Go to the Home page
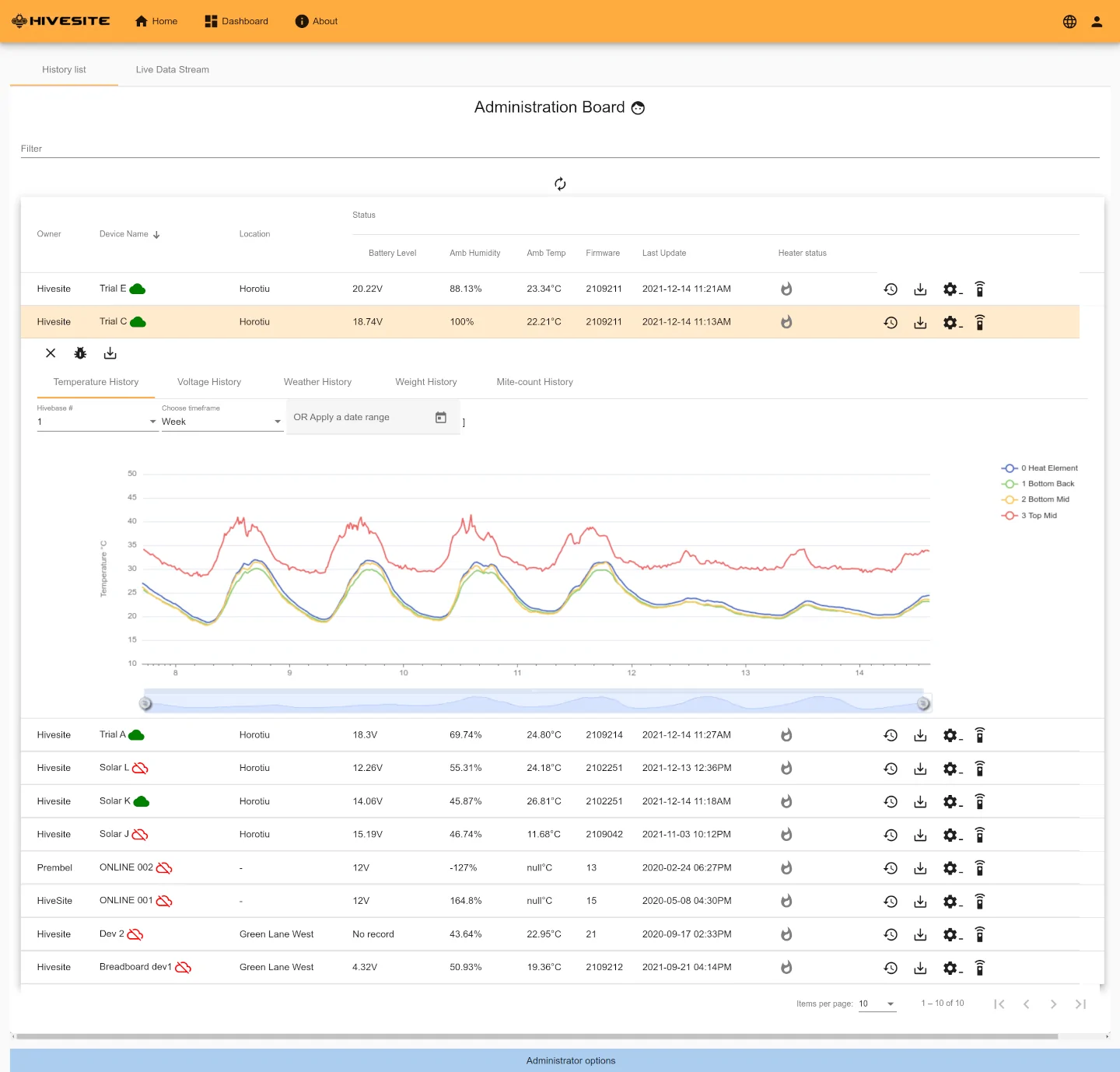1120x1072 pixels. coord(156,22)
